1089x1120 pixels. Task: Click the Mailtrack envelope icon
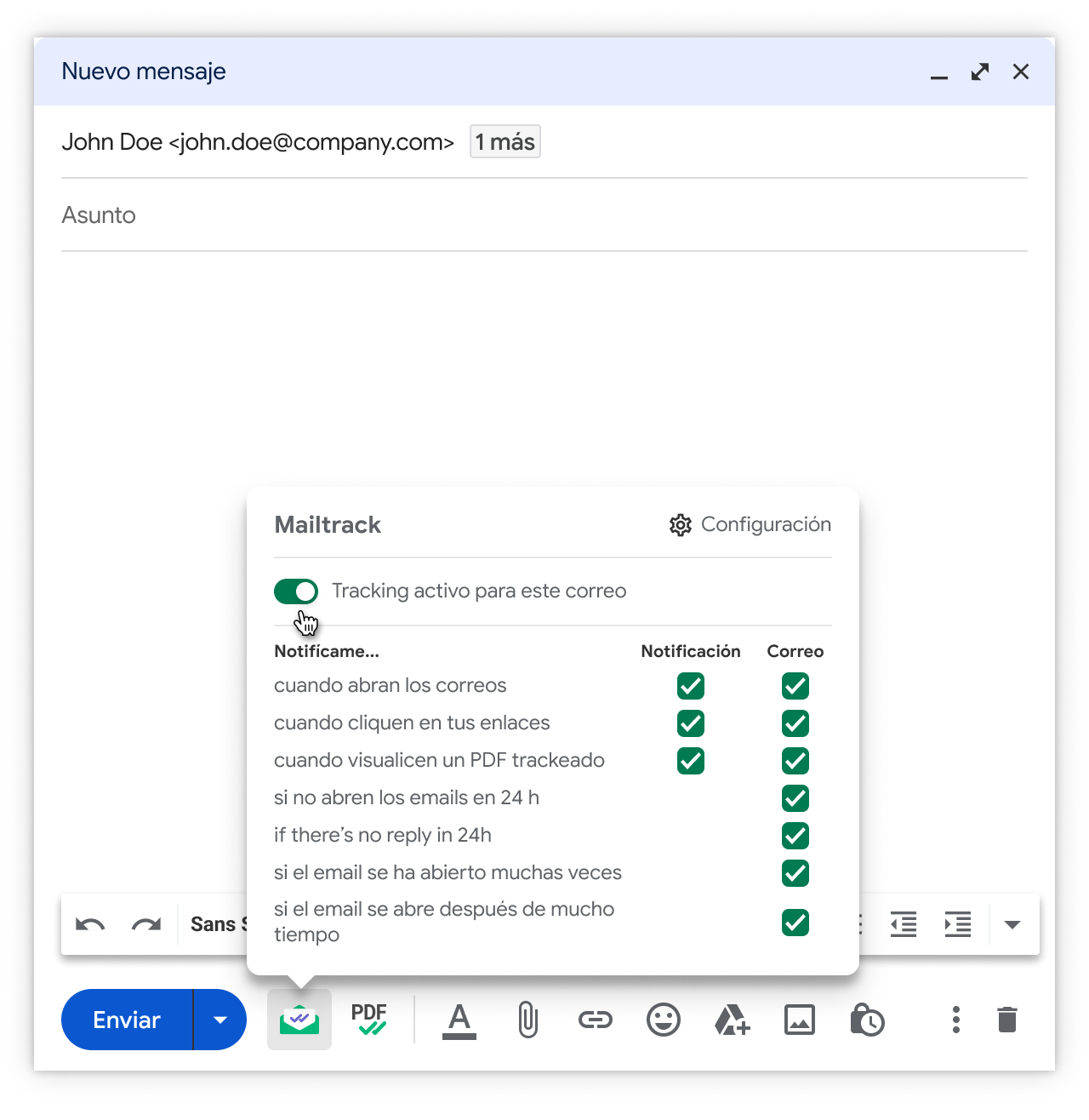(299, 1020)
